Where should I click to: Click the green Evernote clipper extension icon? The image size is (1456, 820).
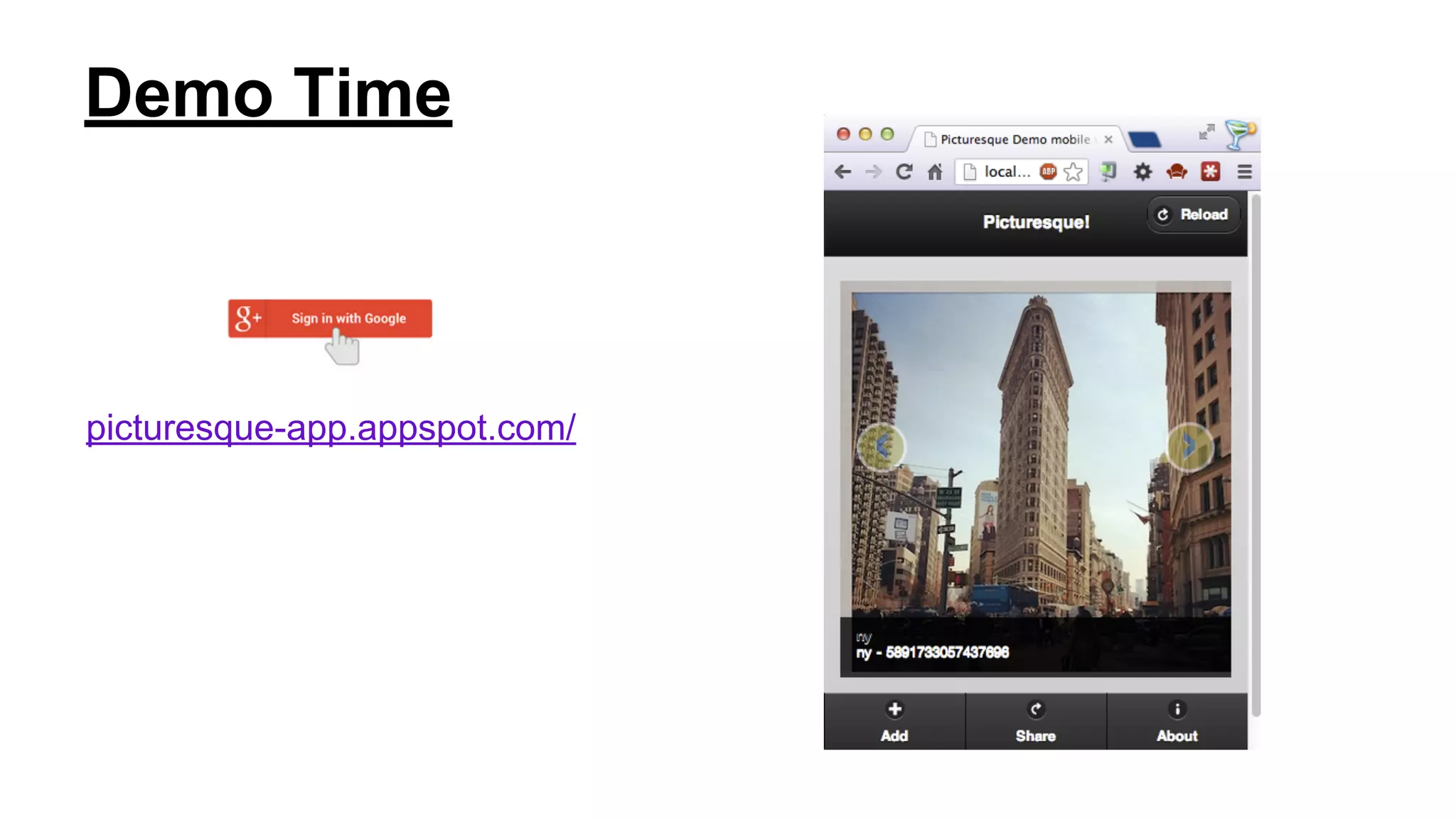1108,171
